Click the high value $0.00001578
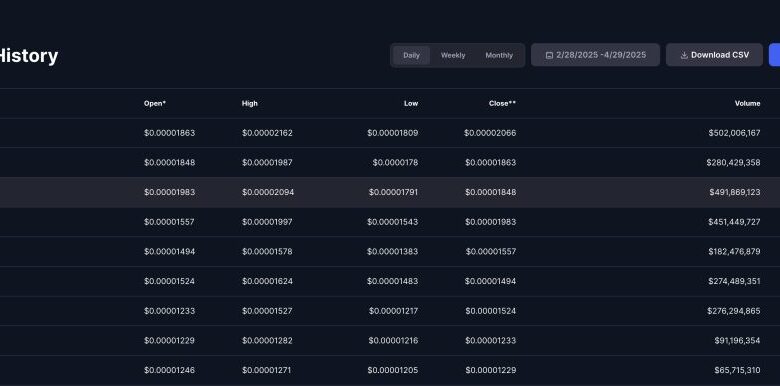The height and width of the screenshot is (386, 780). (x=267, y=252)
